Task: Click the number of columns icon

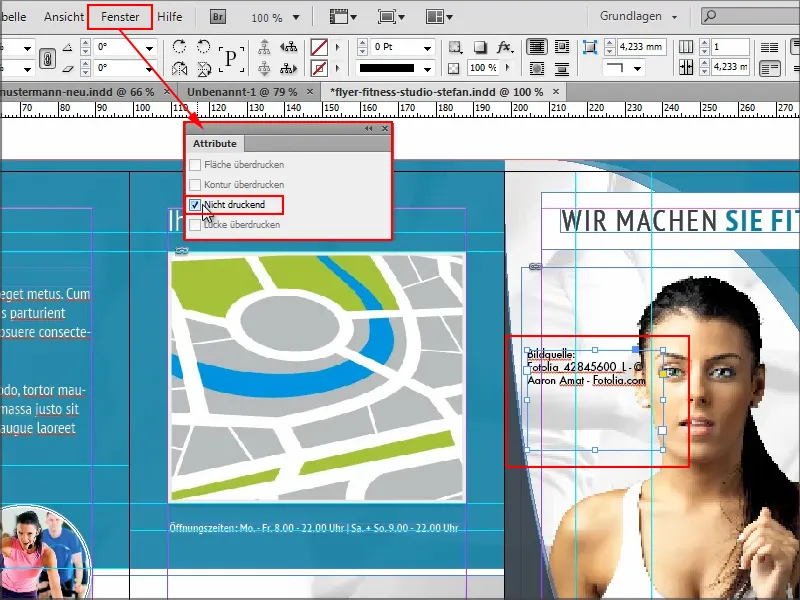Action: tap(686, 47)
